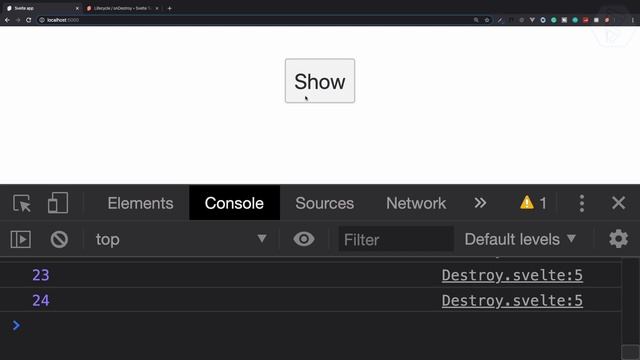Select the Console tab
Screen dimensions: 640x360
(234, 203)
